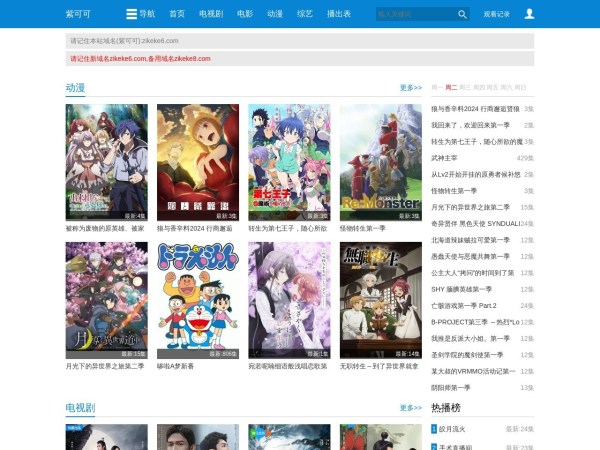Focus the search keyword input field
The height and width of the screenshot is (450, 600).
tap(416, 14)
